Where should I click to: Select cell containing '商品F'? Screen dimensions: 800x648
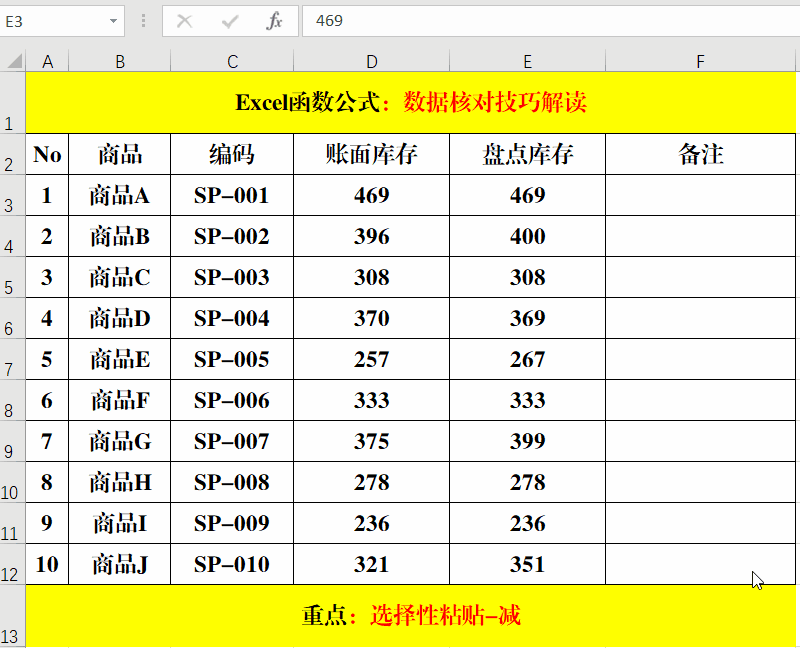tap(119, 401)
